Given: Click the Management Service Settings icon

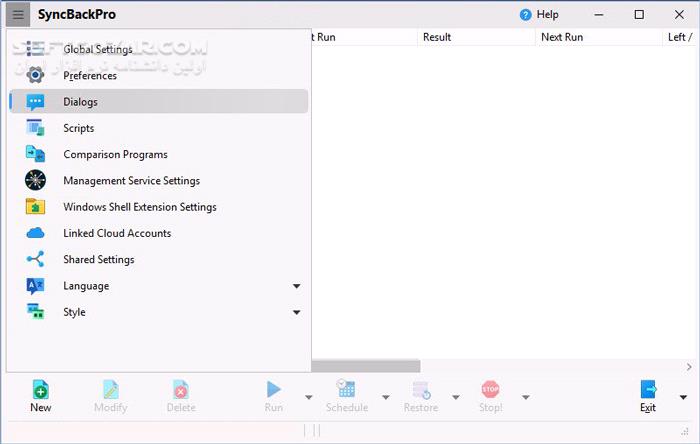Looking at the screenshot, I should pos(35,180).
